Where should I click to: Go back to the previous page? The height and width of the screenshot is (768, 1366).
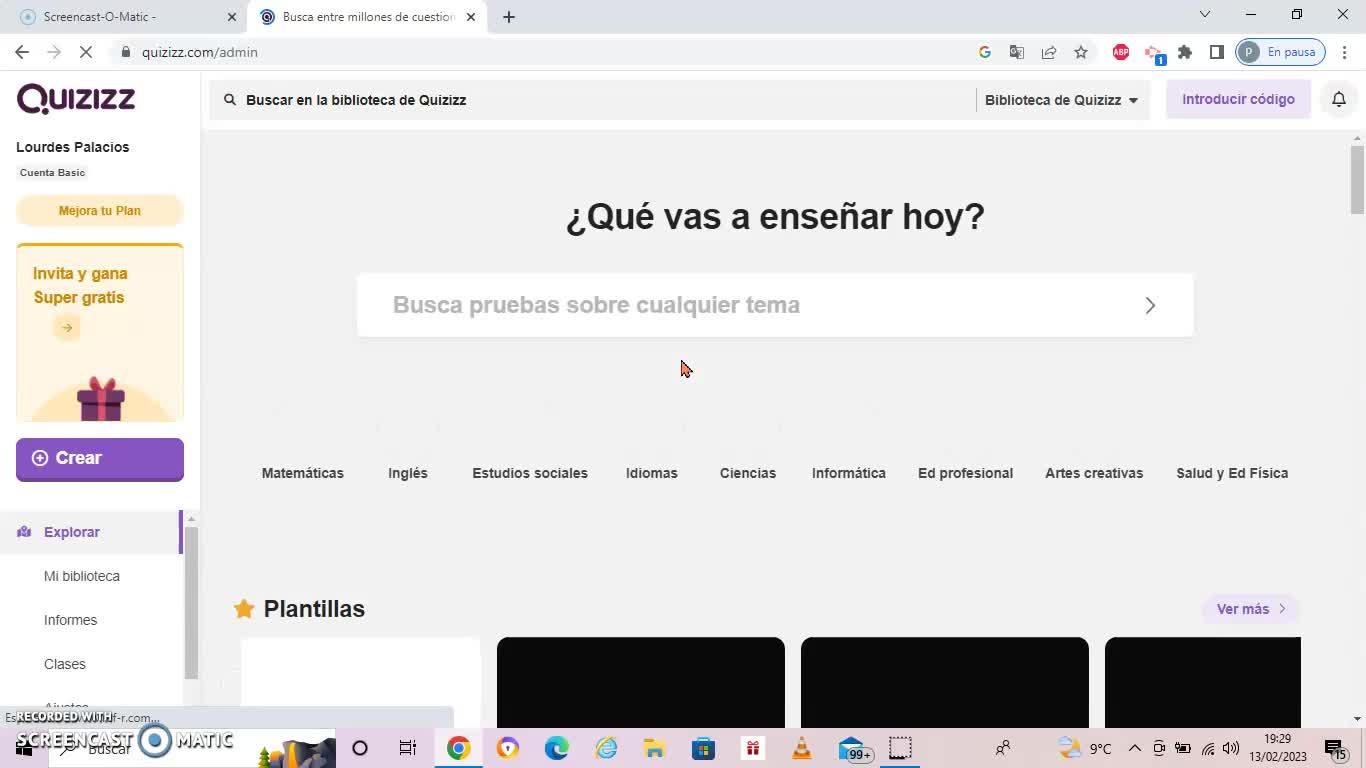(x=22, y=52)
